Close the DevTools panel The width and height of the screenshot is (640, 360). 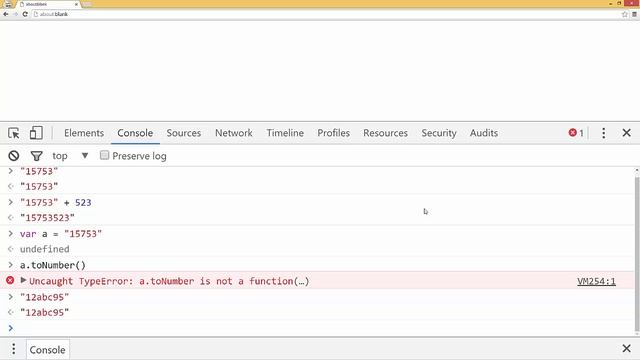pyautogui.click(x=627, y=133)
